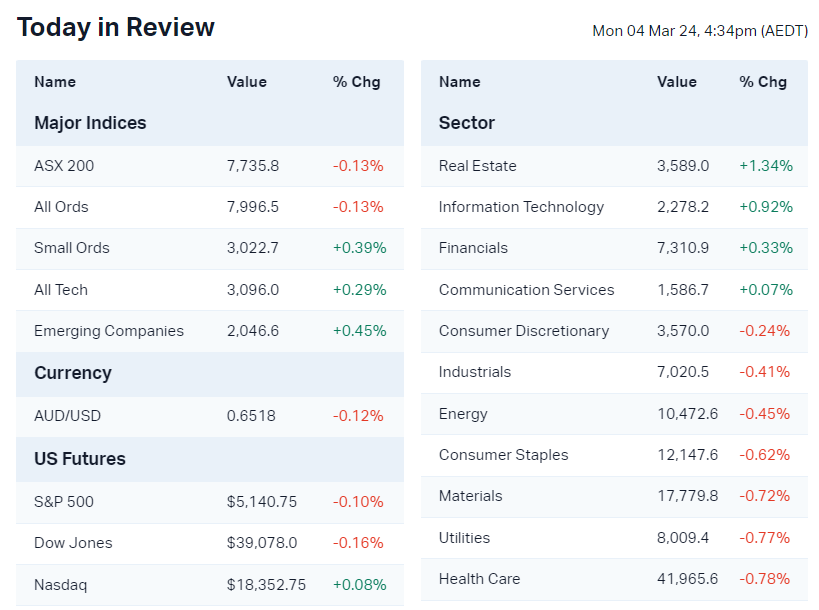Select Dow Jones futures

click(x=73, y=543)
